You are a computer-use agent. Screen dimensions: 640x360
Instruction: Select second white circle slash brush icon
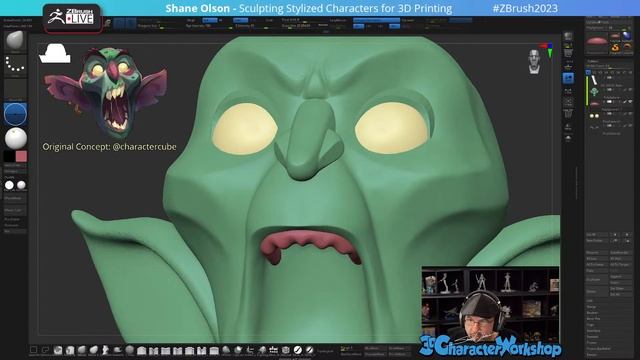click(x=310, y=350)
